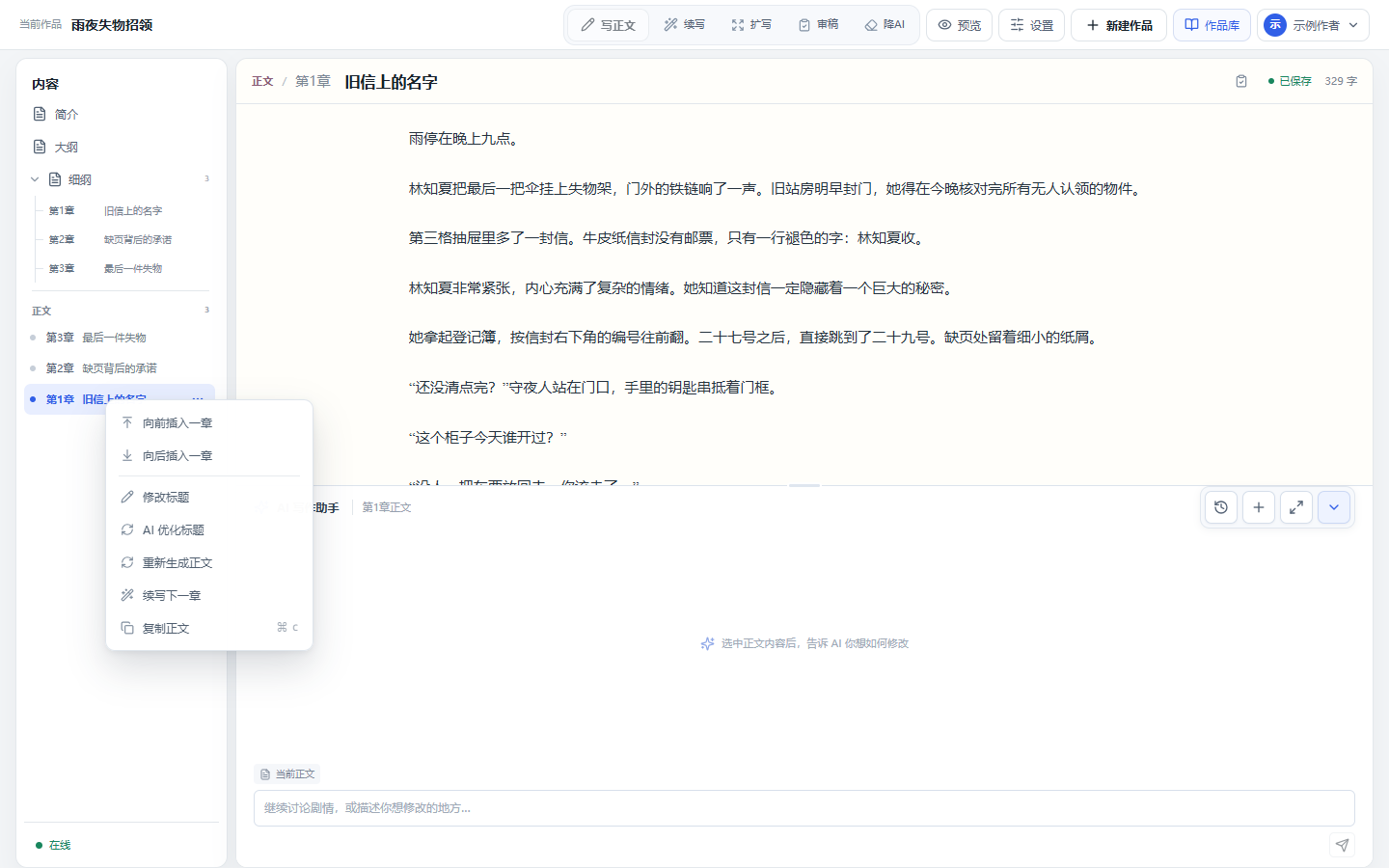This screenshot has height=868, width=1389.
Task: Click the 329 字 word count
Action: click(1341, 81)
